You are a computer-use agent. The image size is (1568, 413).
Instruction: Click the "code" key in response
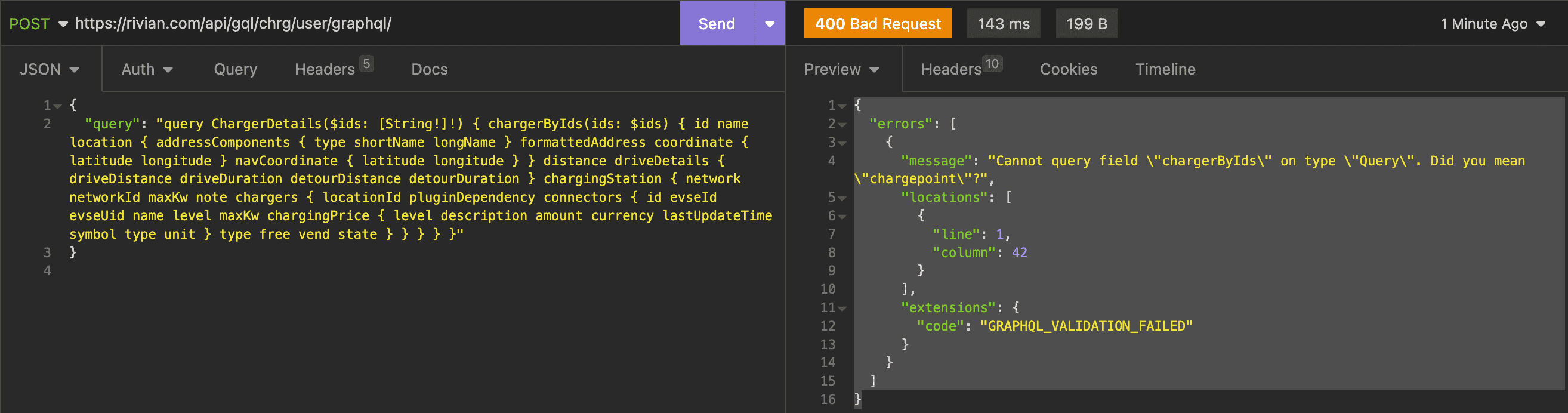point(940,326)
